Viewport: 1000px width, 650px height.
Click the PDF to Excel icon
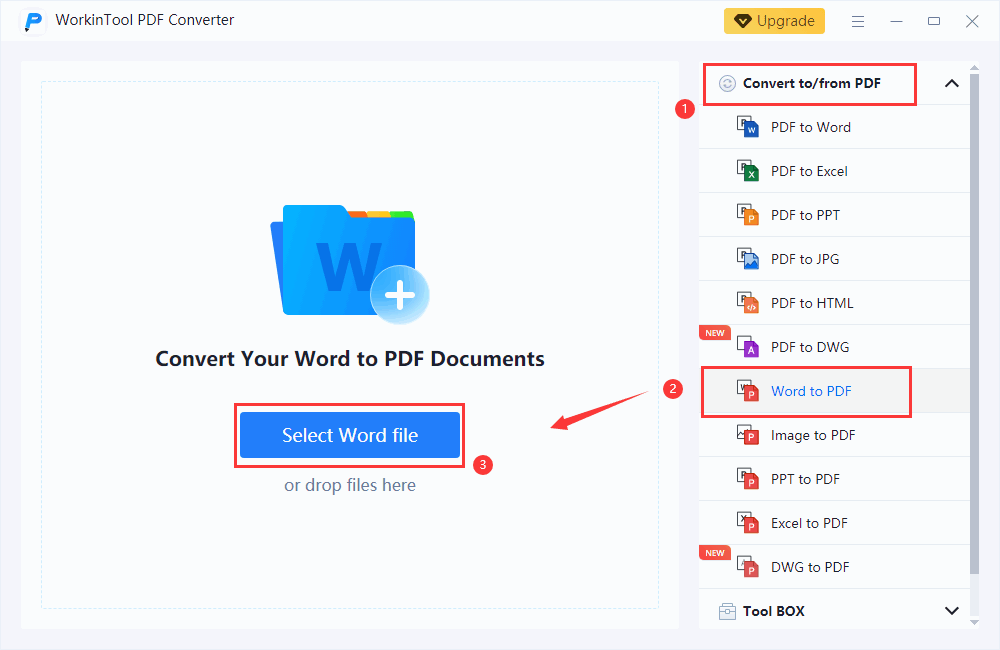(x=748, y=171)
